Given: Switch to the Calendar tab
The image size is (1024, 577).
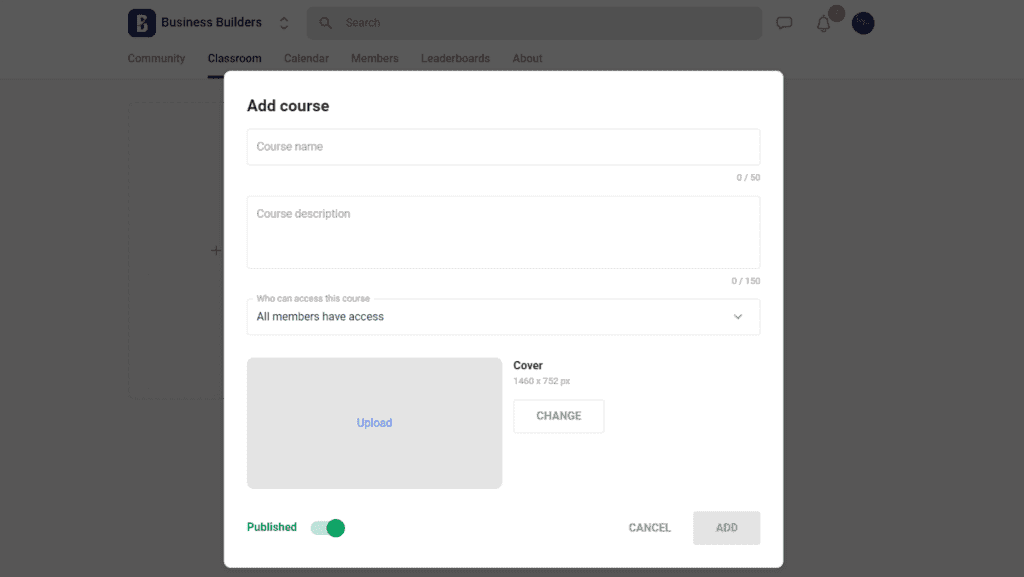Looking at the screenshot, I should 306,58.
